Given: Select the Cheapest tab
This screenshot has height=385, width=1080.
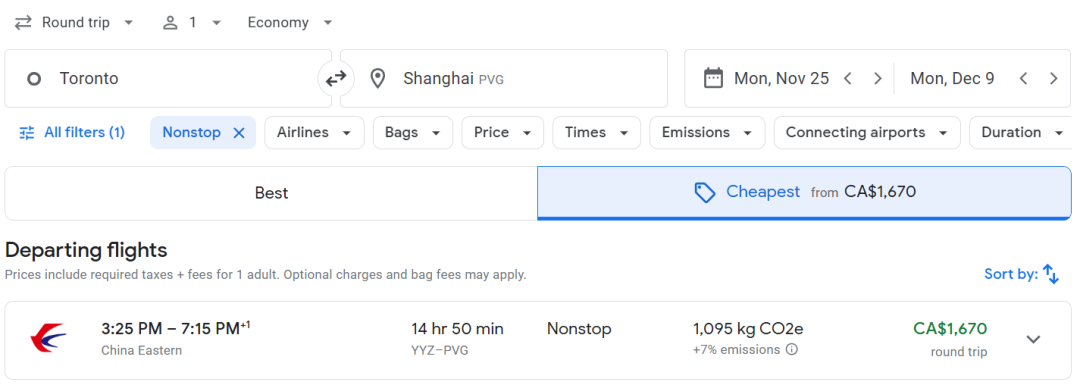Looking at the screenshot, I should [804, 193].
